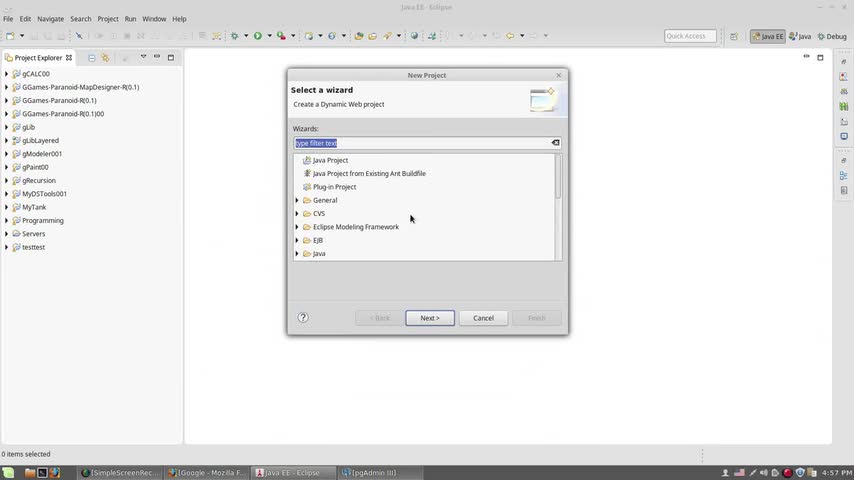Viewport: 854px width, 480px height.
Task: Click the globe web browser toolbar icon
Action: point(414,36)
